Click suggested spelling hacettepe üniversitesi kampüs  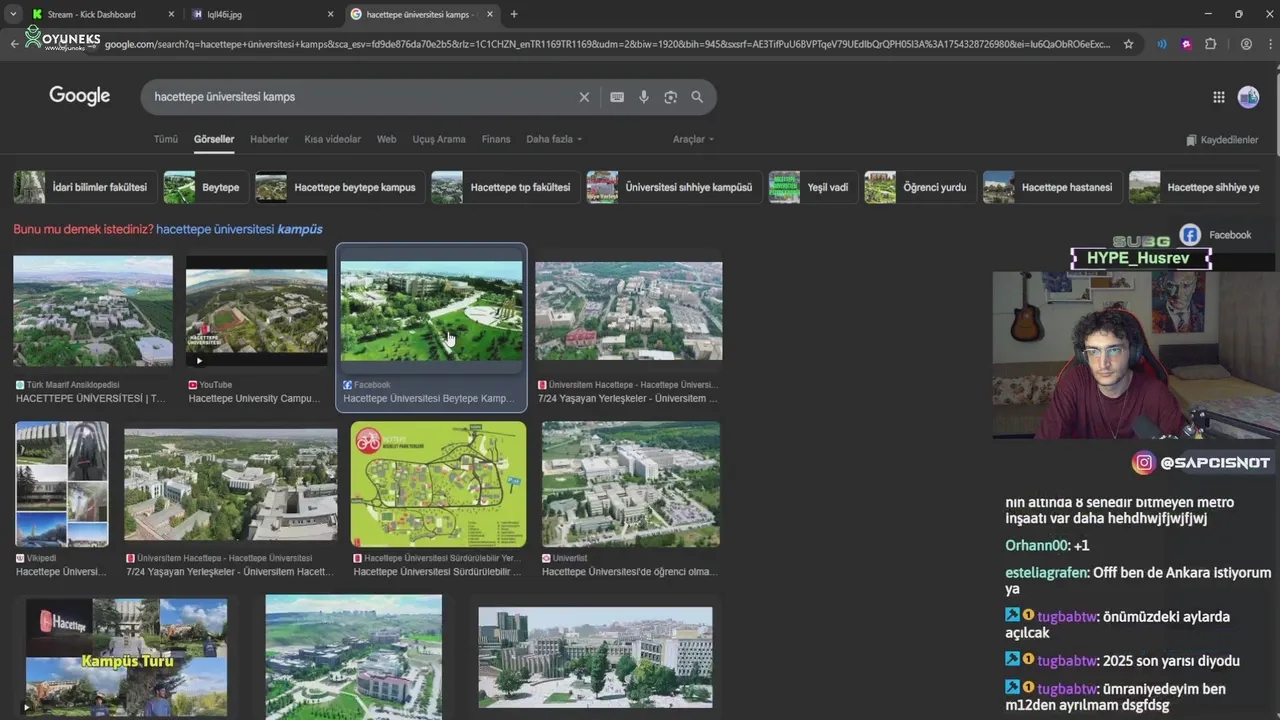[x=239, y=229]
